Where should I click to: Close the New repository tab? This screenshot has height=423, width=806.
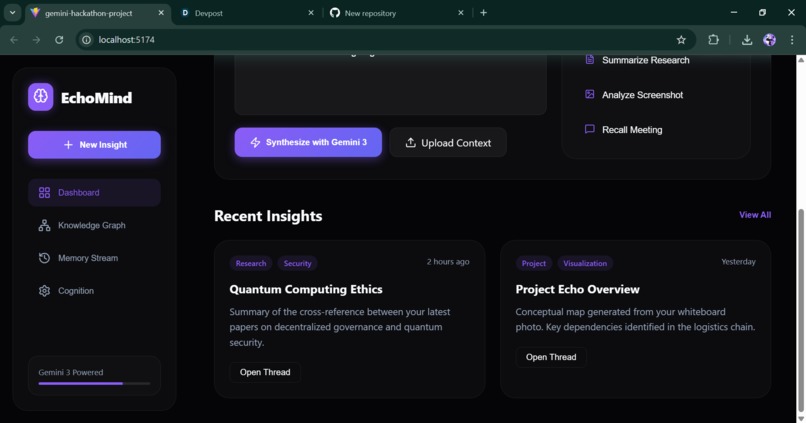(461, 13)
